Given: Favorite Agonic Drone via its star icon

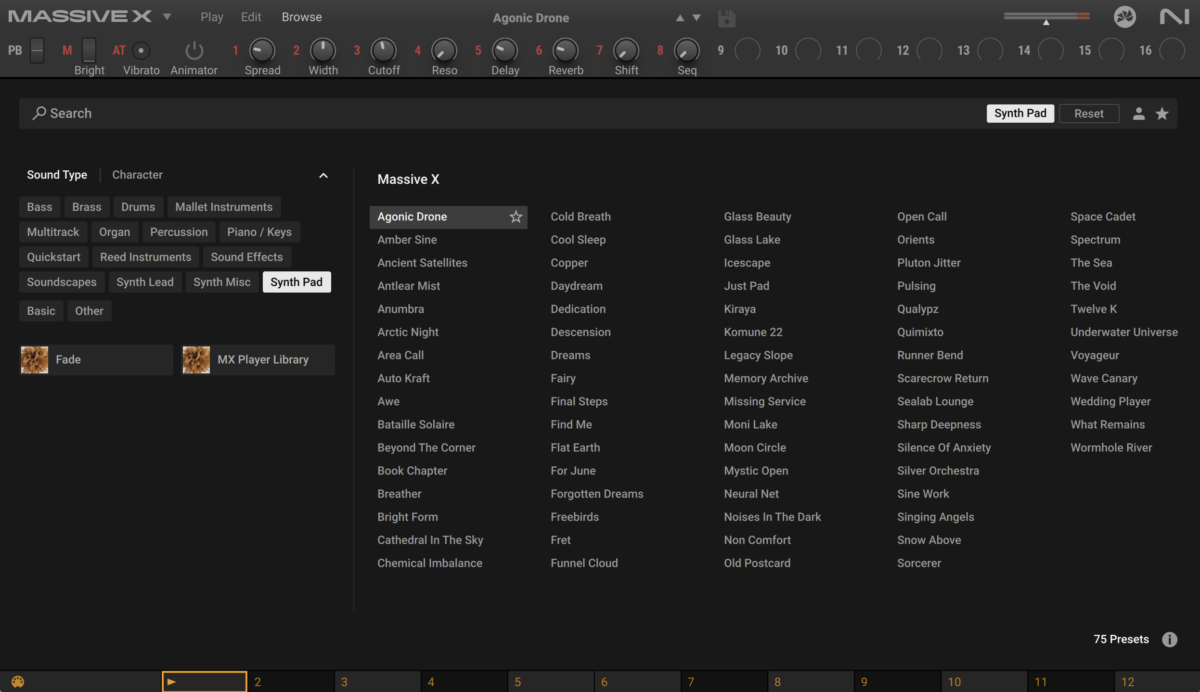Looking at the screenshot, I should pos(516,216).
